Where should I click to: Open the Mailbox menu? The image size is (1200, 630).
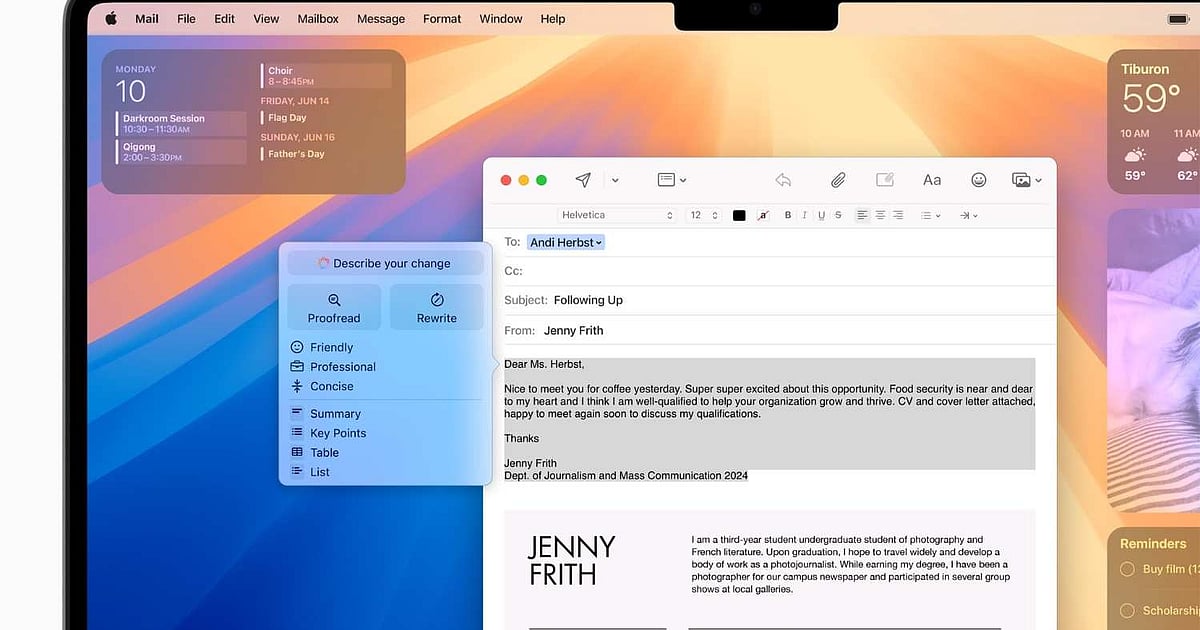[318, 18]
